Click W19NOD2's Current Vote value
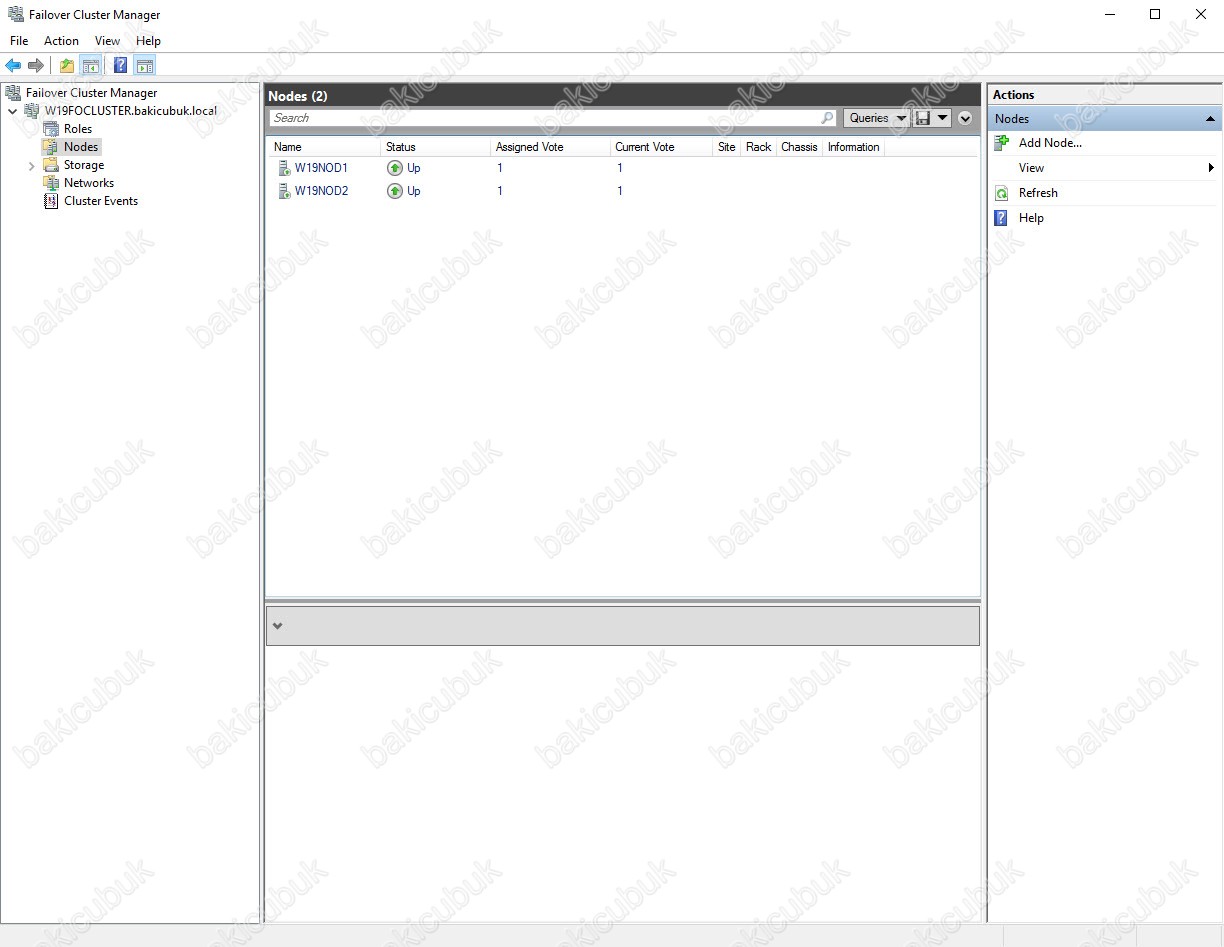Image resolution: width=1224 pixels, height=947 pixels. point(620,191)
